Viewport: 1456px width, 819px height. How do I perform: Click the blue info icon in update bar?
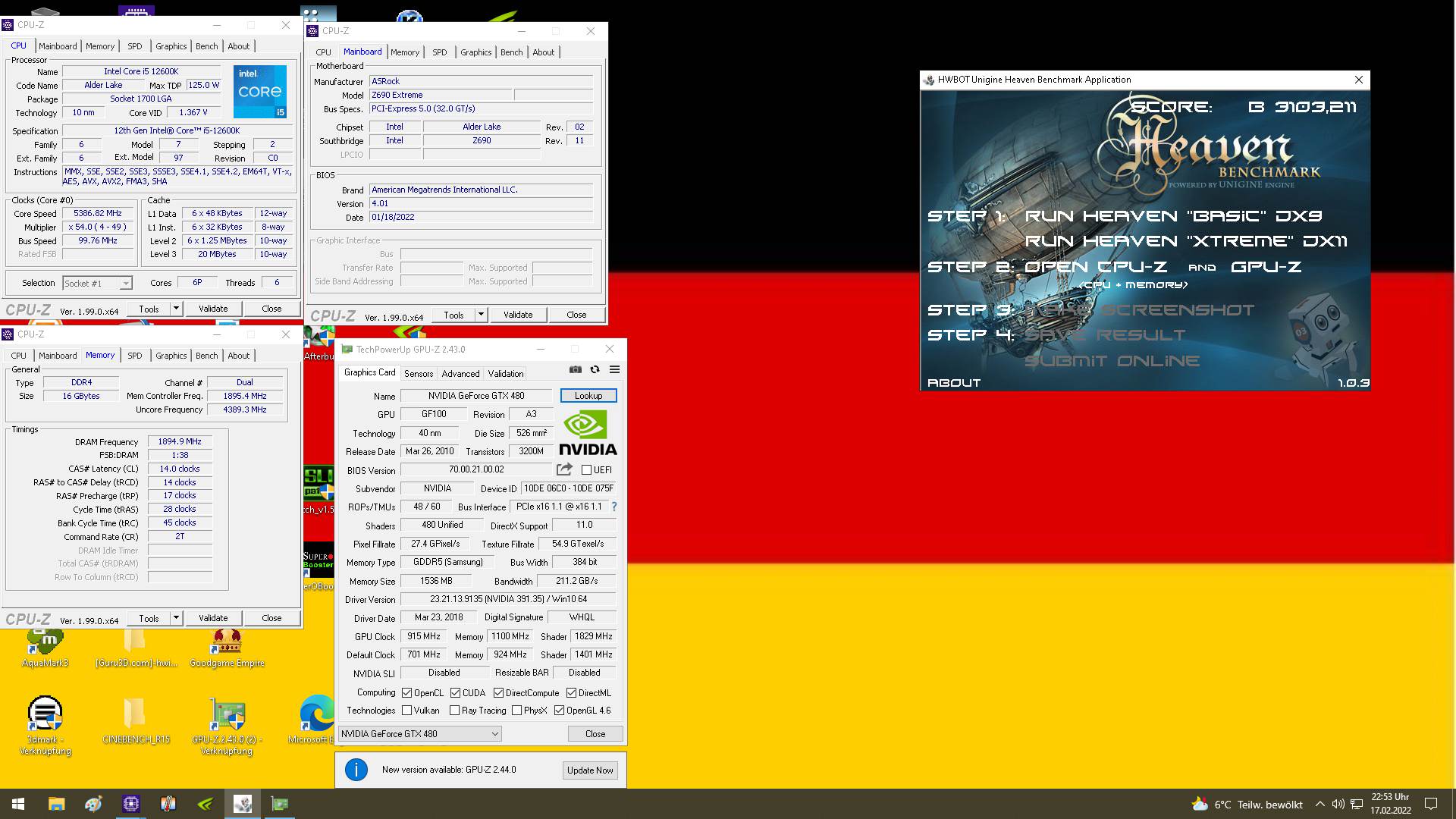pyautogui.click(x=356, y=770)
